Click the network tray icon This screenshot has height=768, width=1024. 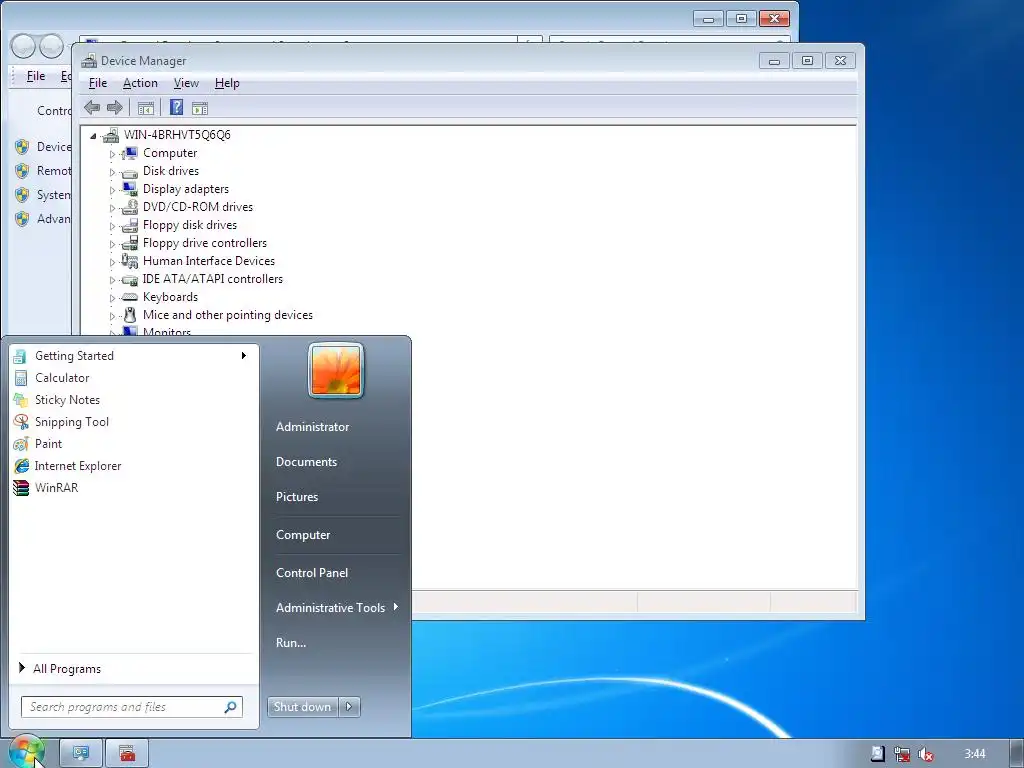coord(902,754)
